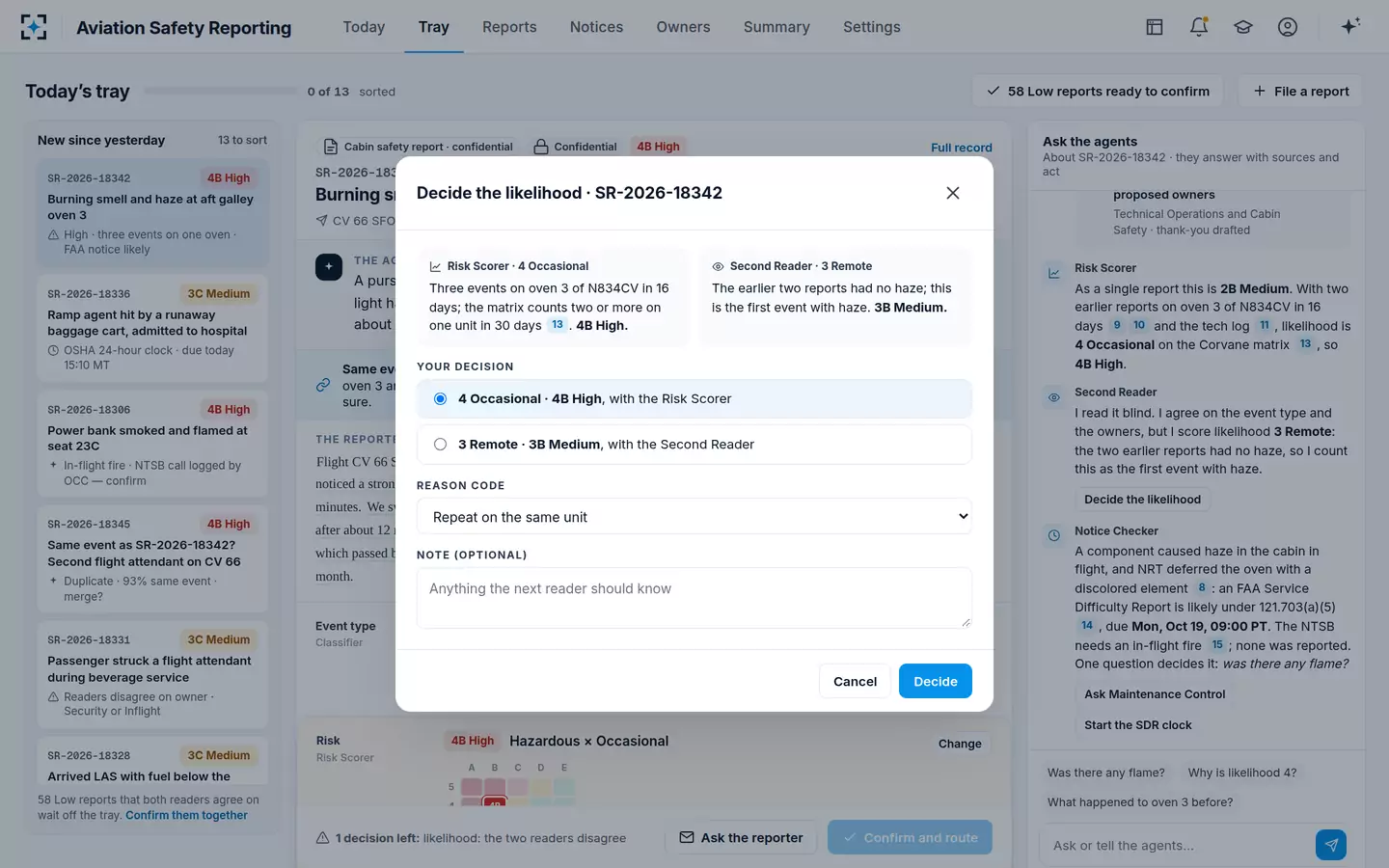Click Change next to Hazardous × Occasional risk
Screen dimensions: 1389x868
[960, 744]
